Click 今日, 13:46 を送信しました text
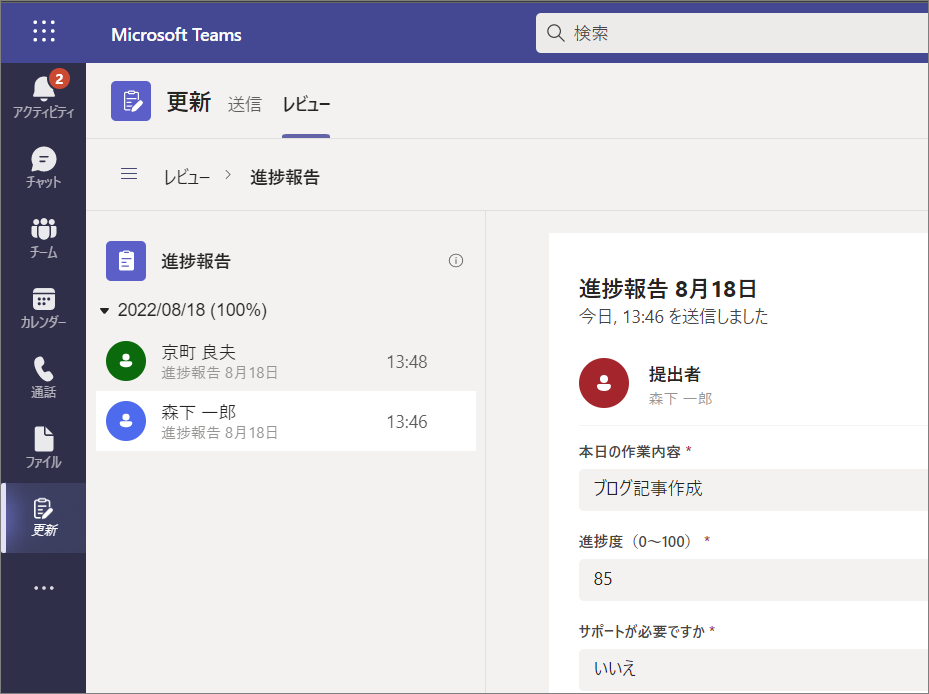The width and height of the screenshot is (929, 694). (673, 316)
